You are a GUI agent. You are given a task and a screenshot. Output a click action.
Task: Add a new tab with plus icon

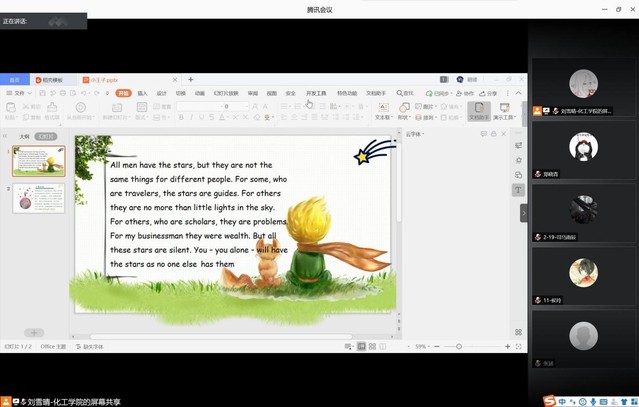pyautogui.click(x=191, y=79)
